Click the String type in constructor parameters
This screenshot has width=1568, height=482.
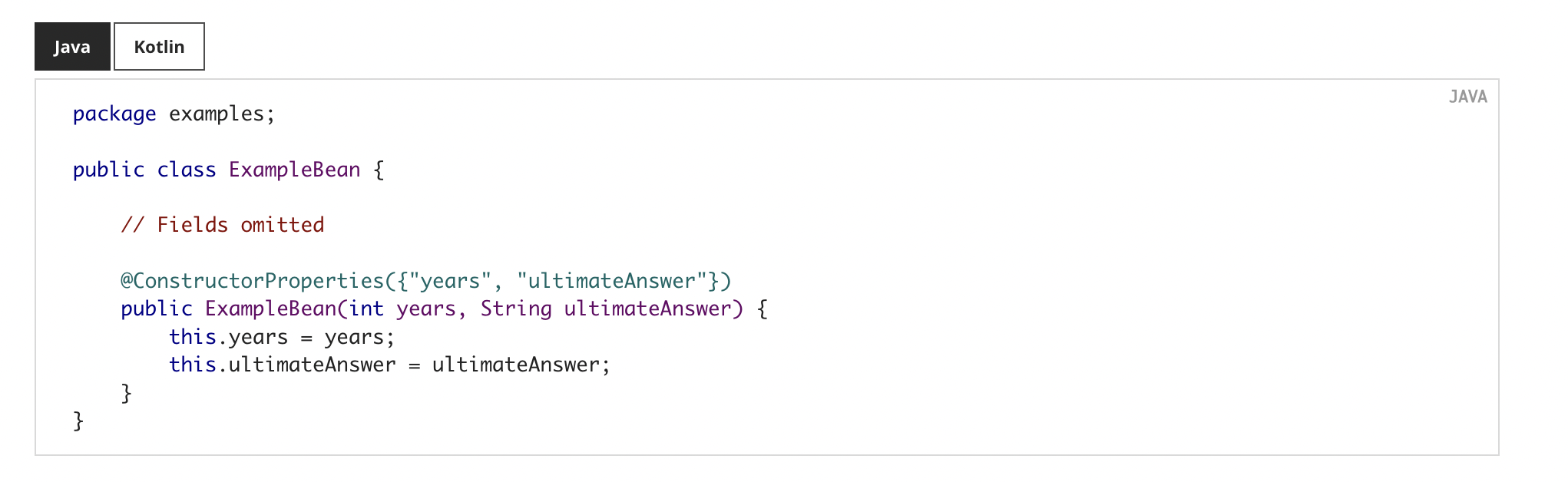point(516,309)
